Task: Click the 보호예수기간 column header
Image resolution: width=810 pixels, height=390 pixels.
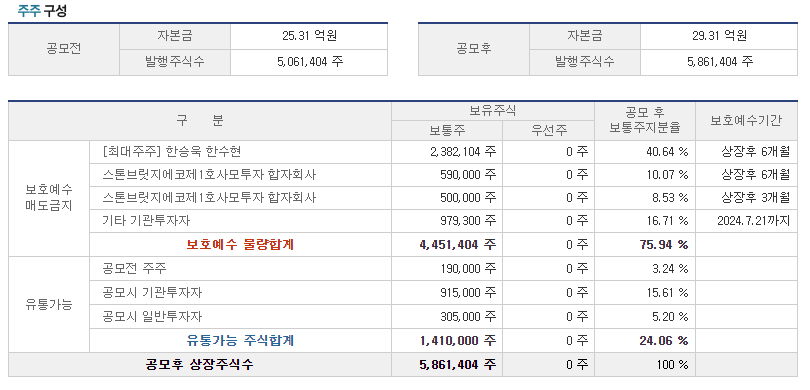Action: (746, 120)
